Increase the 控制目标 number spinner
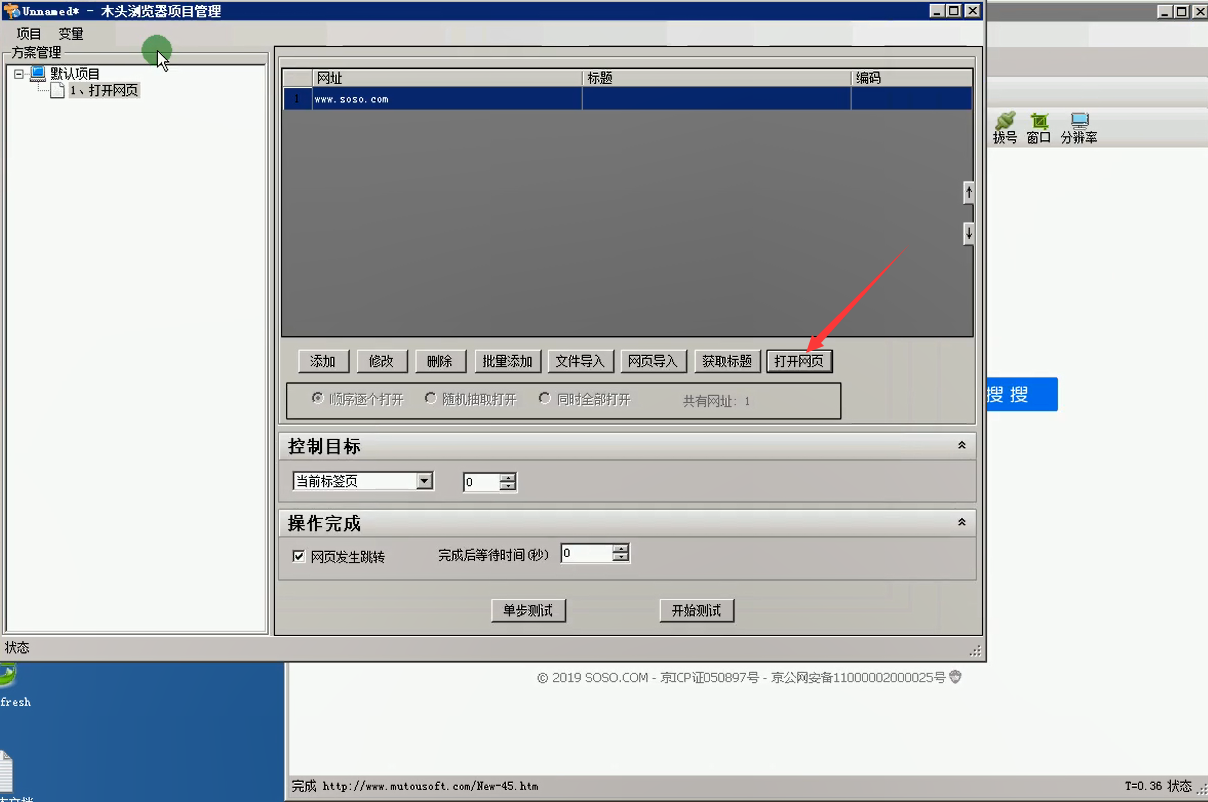 click(508, 477)
